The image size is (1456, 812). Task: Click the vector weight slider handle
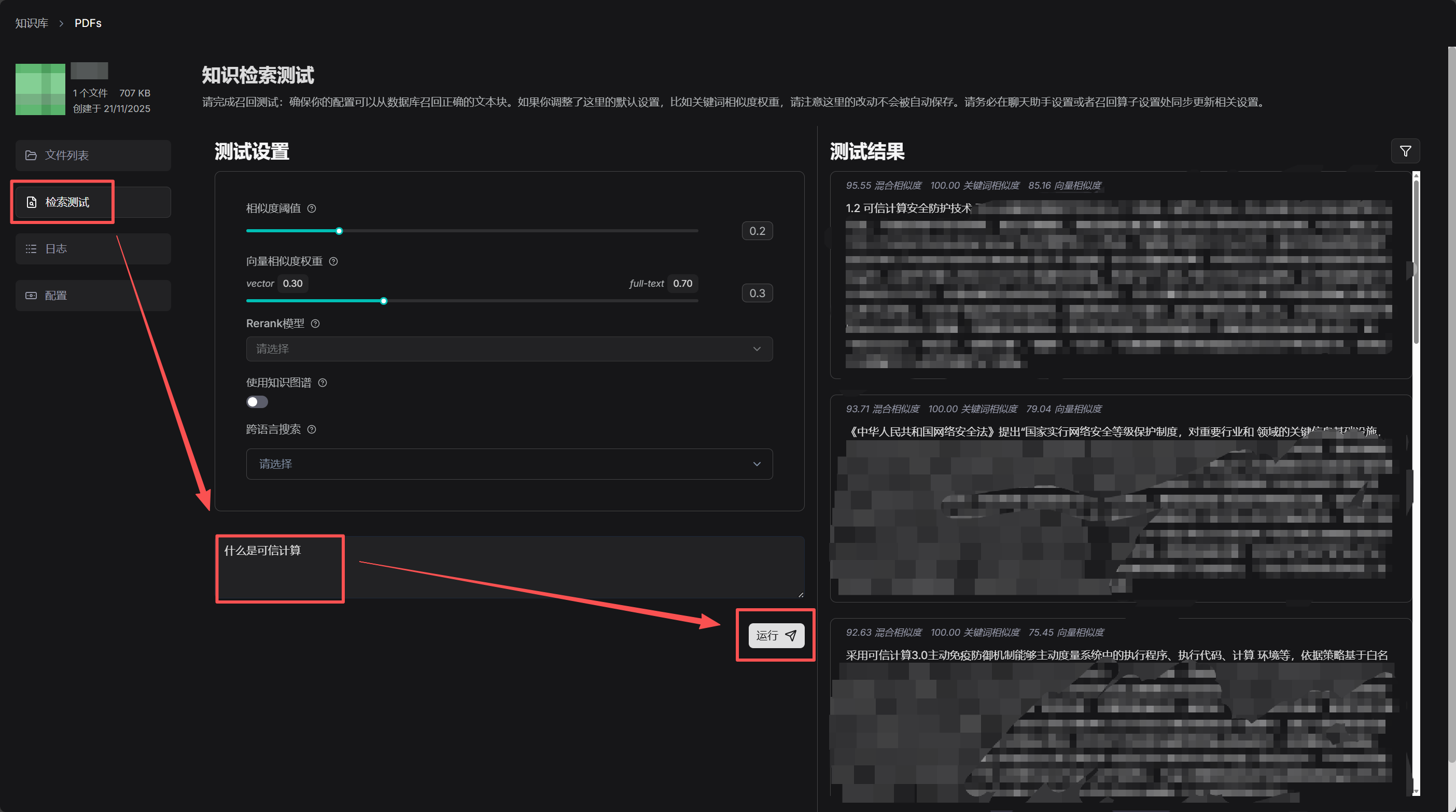point(384,301)
